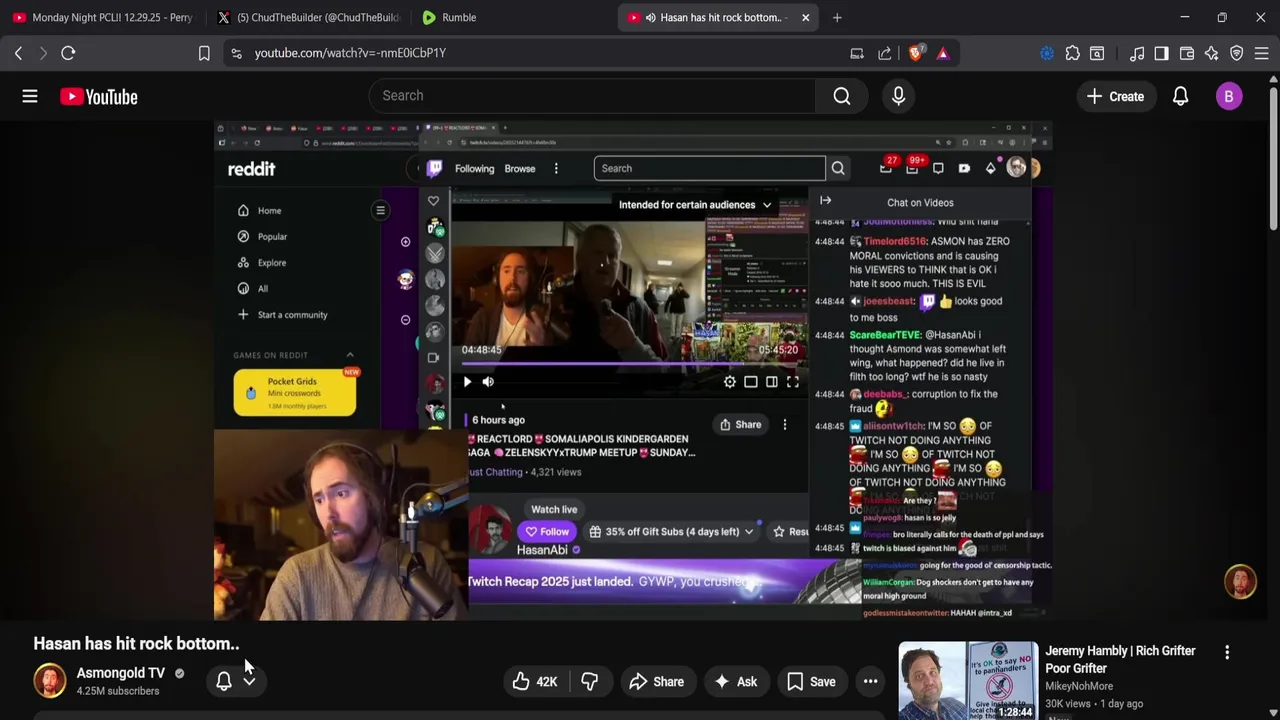Bookmark this page in the address bar
This screenshot has width=1280, height=720.
pyautogui.click(x=204, y=53)
